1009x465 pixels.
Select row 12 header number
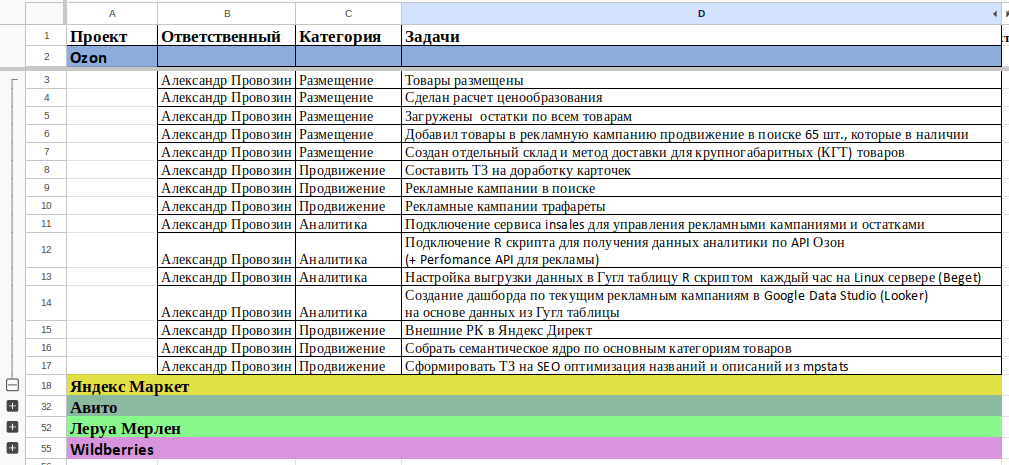[46, 250]
